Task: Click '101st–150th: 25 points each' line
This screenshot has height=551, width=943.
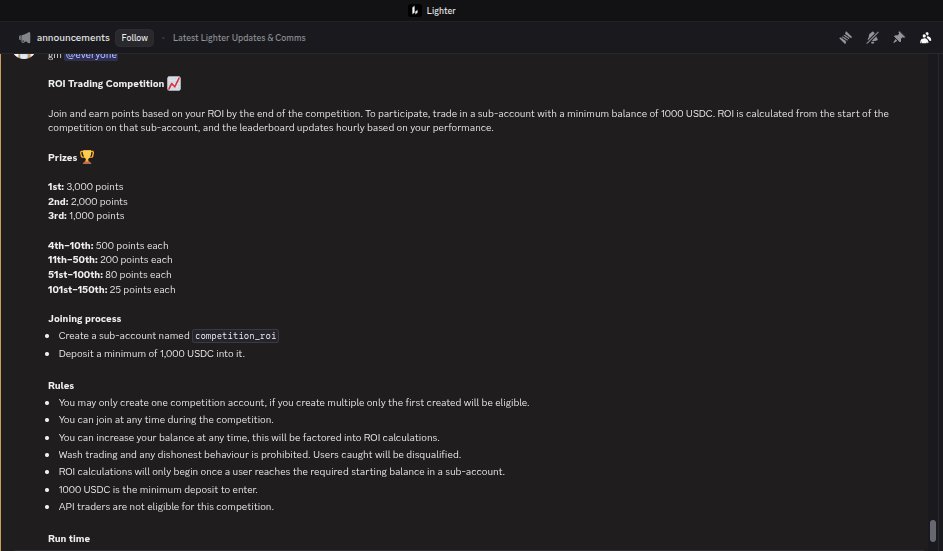Action: pyautogui.click(x=112, y=289)
